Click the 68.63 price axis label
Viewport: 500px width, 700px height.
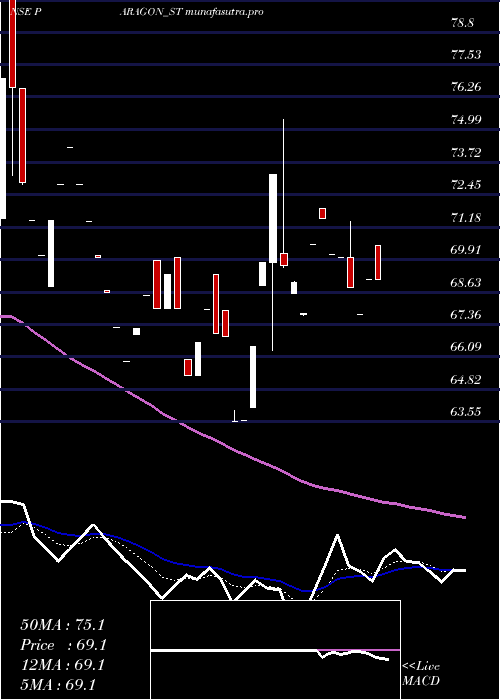(x=466, y=283)
